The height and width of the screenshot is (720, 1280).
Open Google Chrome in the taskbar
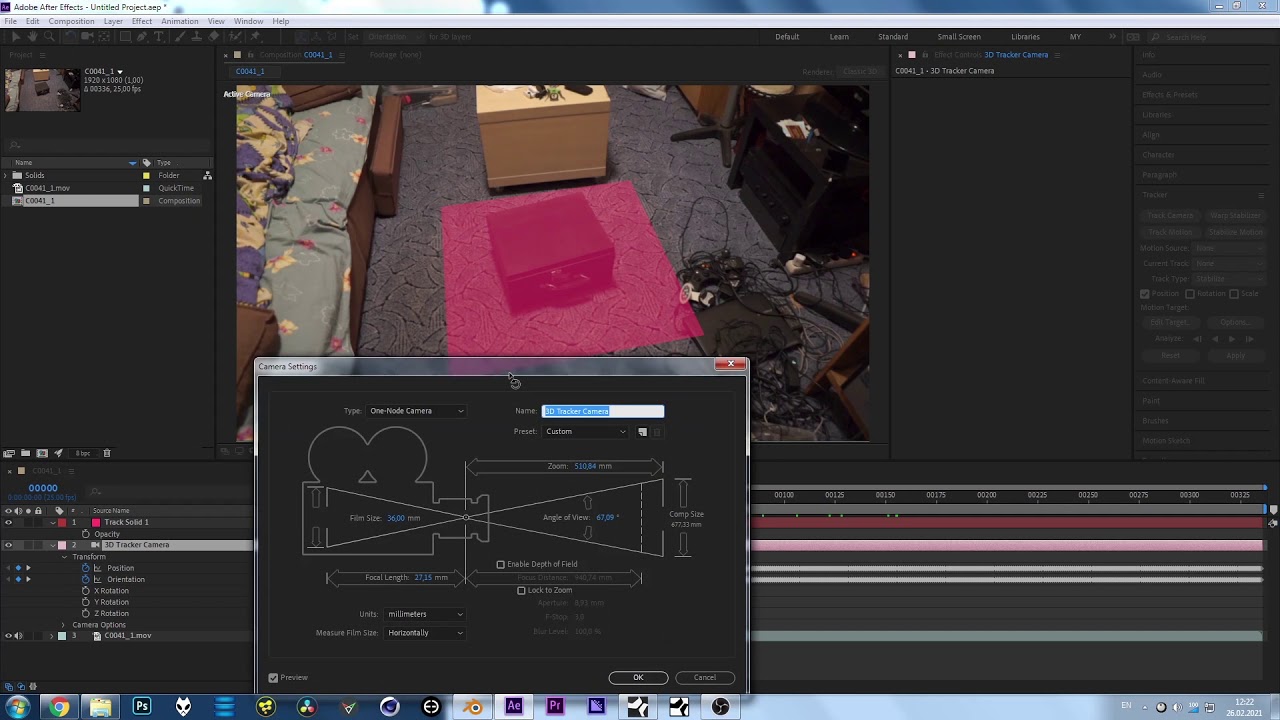(60, 707)
